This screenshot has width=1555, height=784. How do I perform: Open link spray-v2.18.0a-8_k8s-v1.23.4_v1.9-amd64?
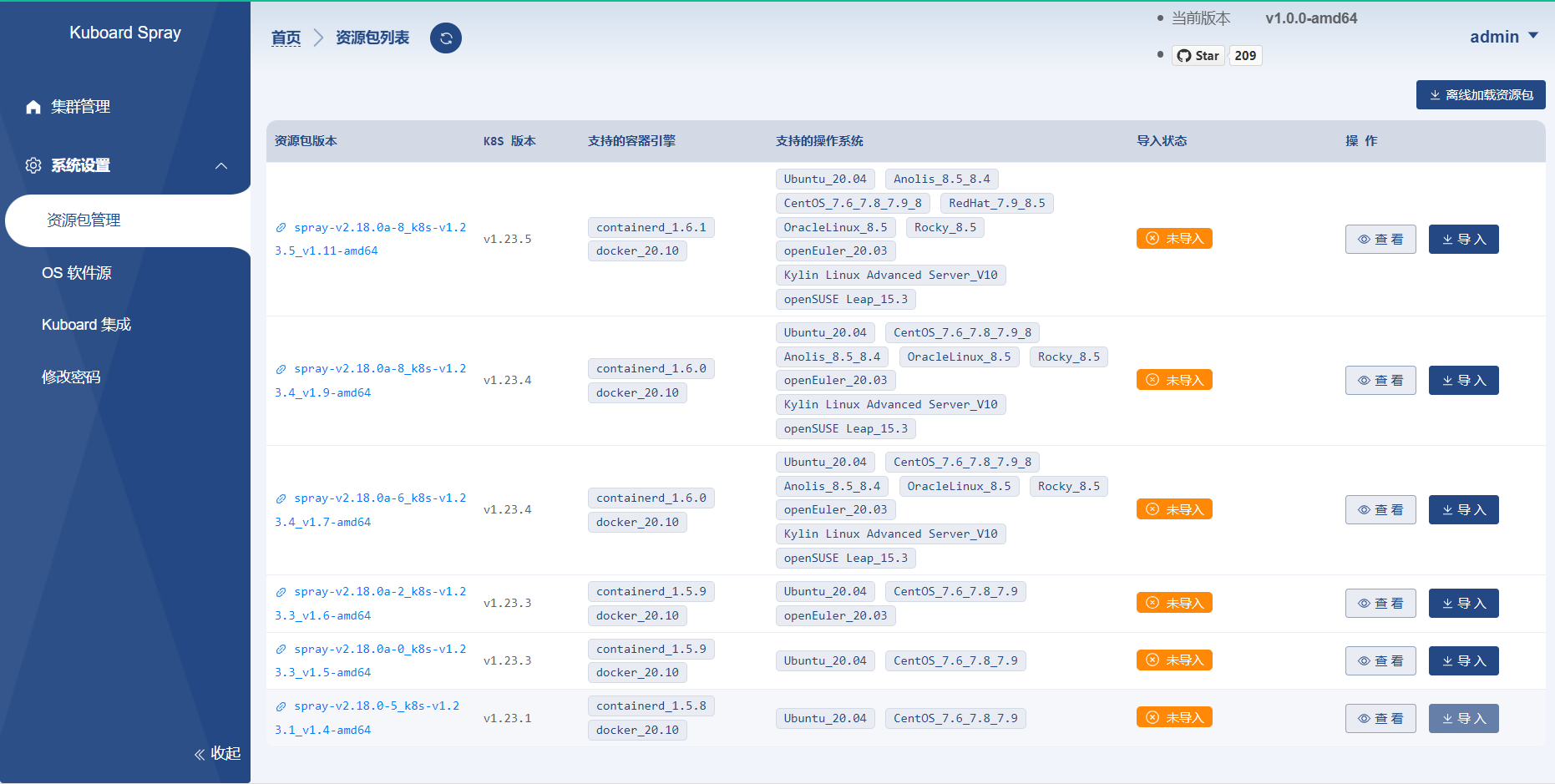pos(371,381)
